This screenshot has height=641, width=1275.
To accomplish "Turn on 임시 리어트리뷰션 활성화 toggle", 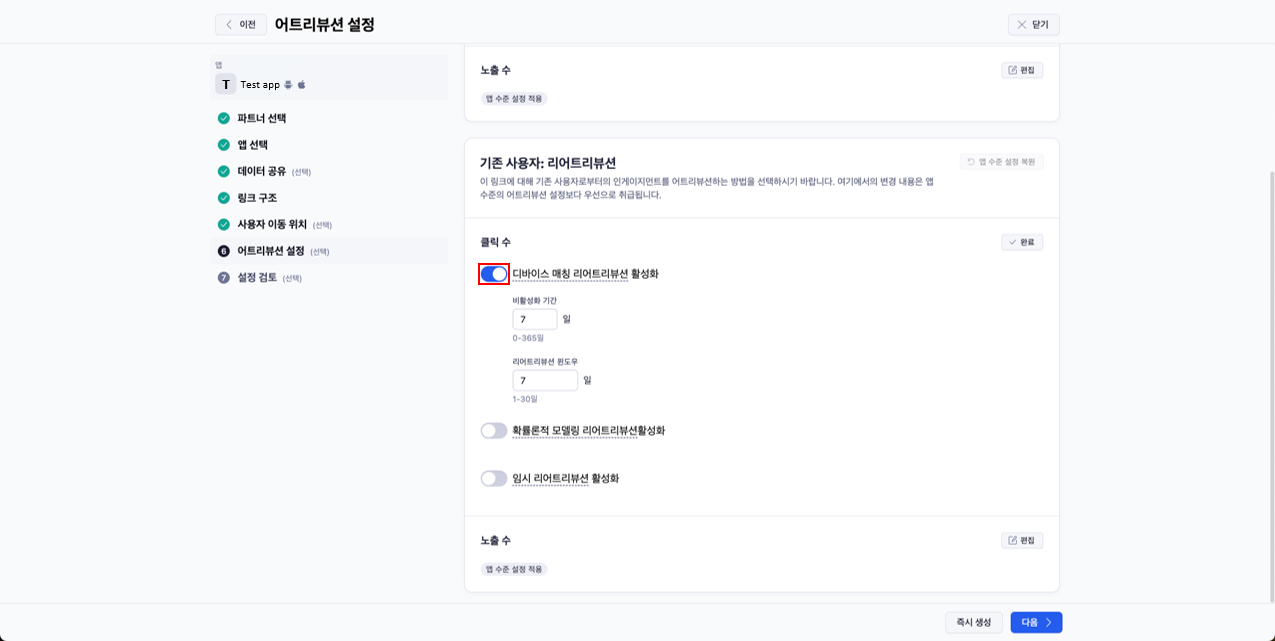I will click(x=494, y=479).
